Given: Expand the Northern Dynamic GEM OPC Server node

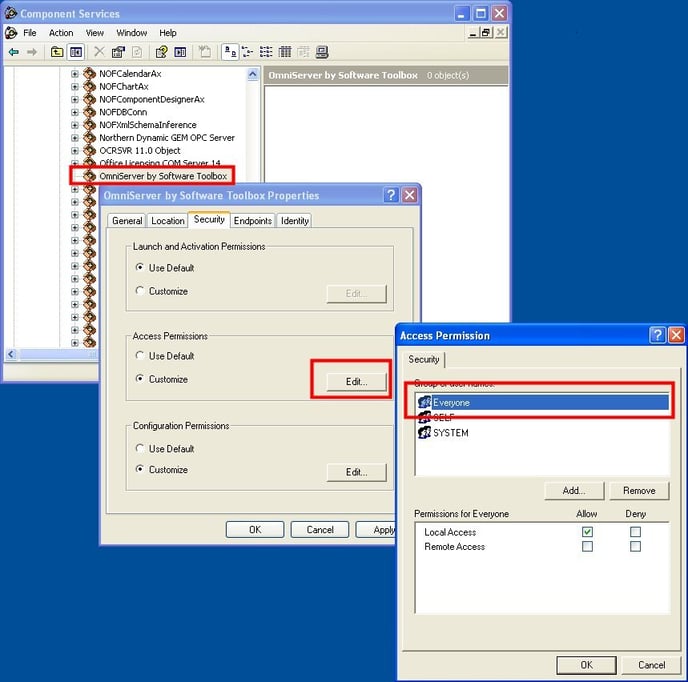Looking at the screenshot, I should tap(74, 138).
